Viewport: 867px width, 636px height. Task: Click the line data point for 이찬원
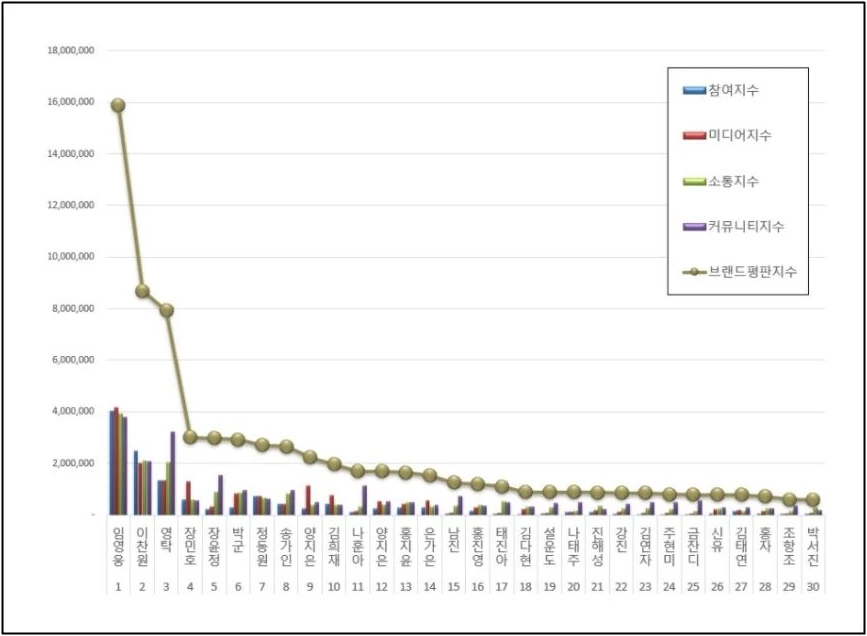[142, 291]
